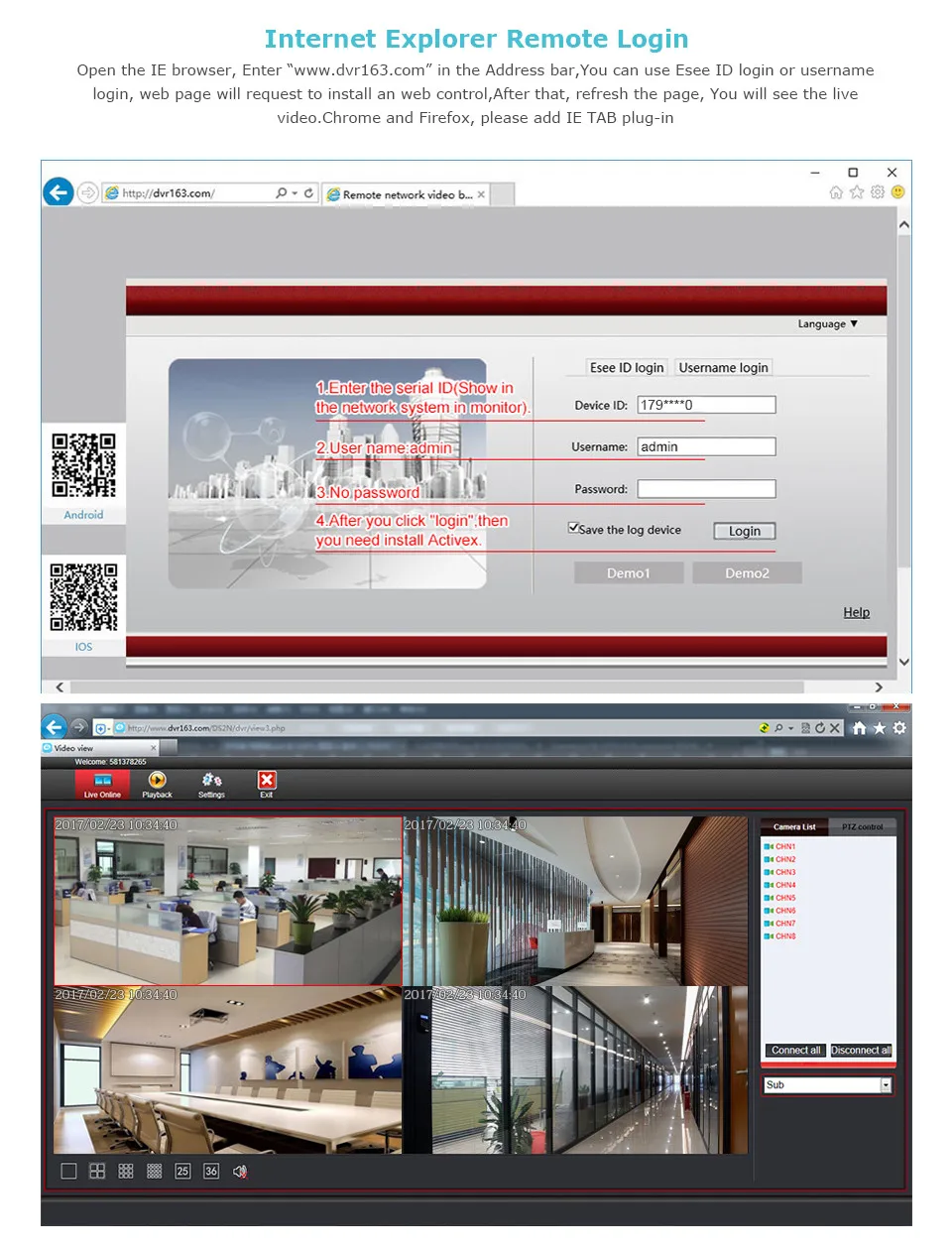Image resolution: width=952 pixels, height=1250 pixels.
Task: Close the Remote network video tab
Action: point(481,194)
